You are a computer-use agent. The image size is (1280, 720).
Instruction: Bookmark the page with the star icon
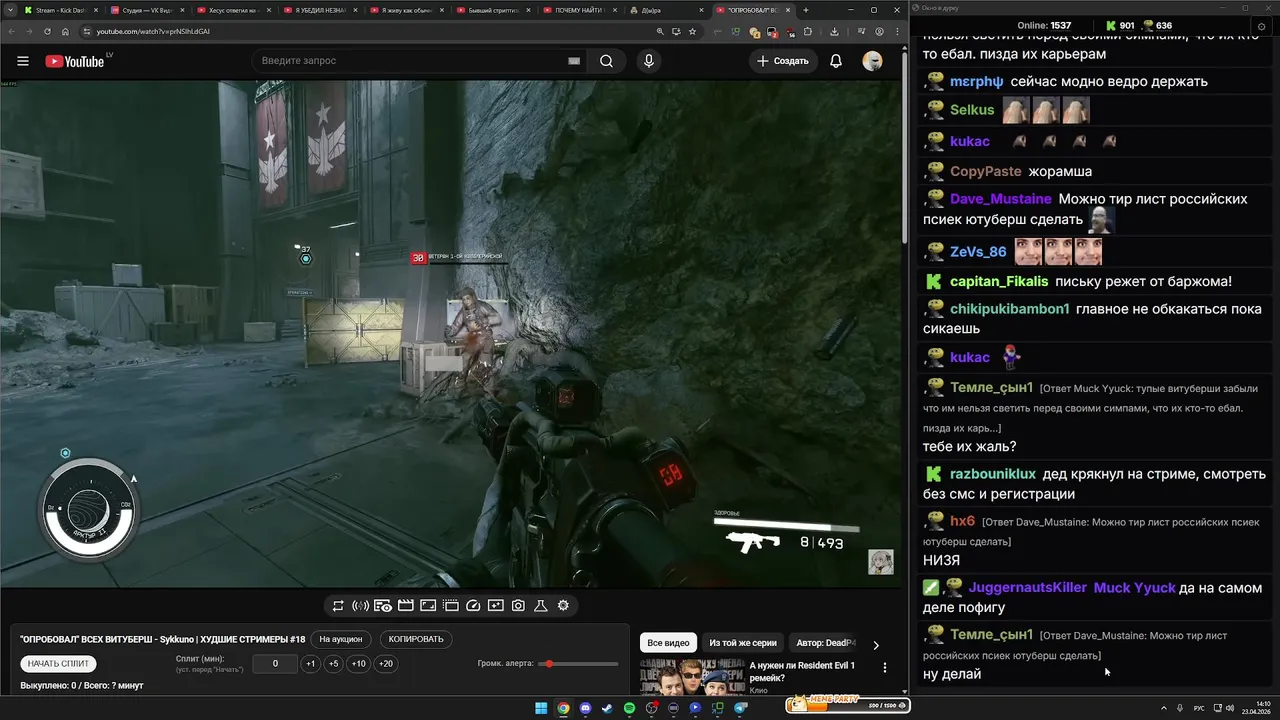point(692,31)
